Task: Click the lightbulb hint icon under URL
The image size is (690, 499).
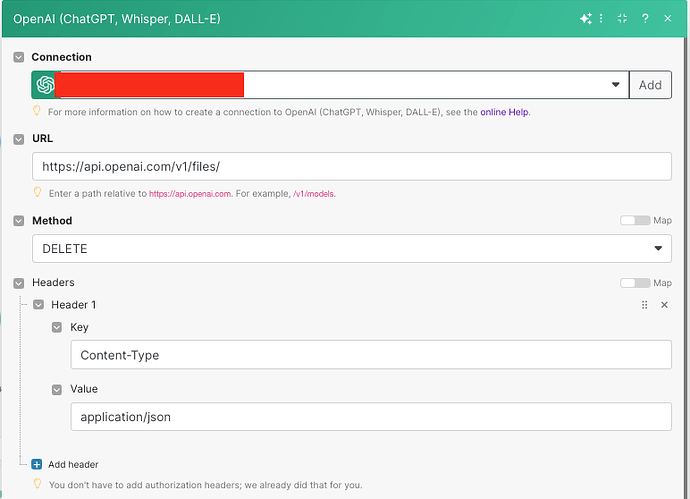Action: pyautogui.click(x=37, y=192)
